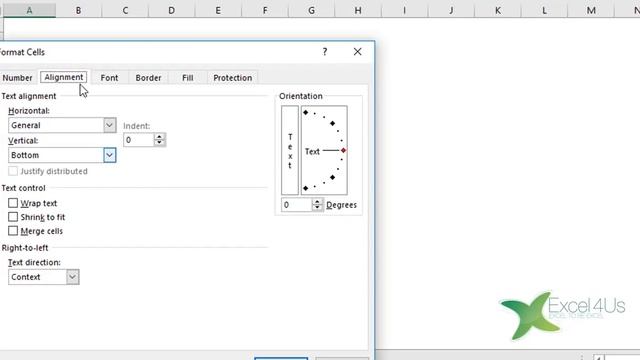The width and height of the screenshot is (640, 360).
Task: Increase the Indent spinner value
Action: coord(160,137)
